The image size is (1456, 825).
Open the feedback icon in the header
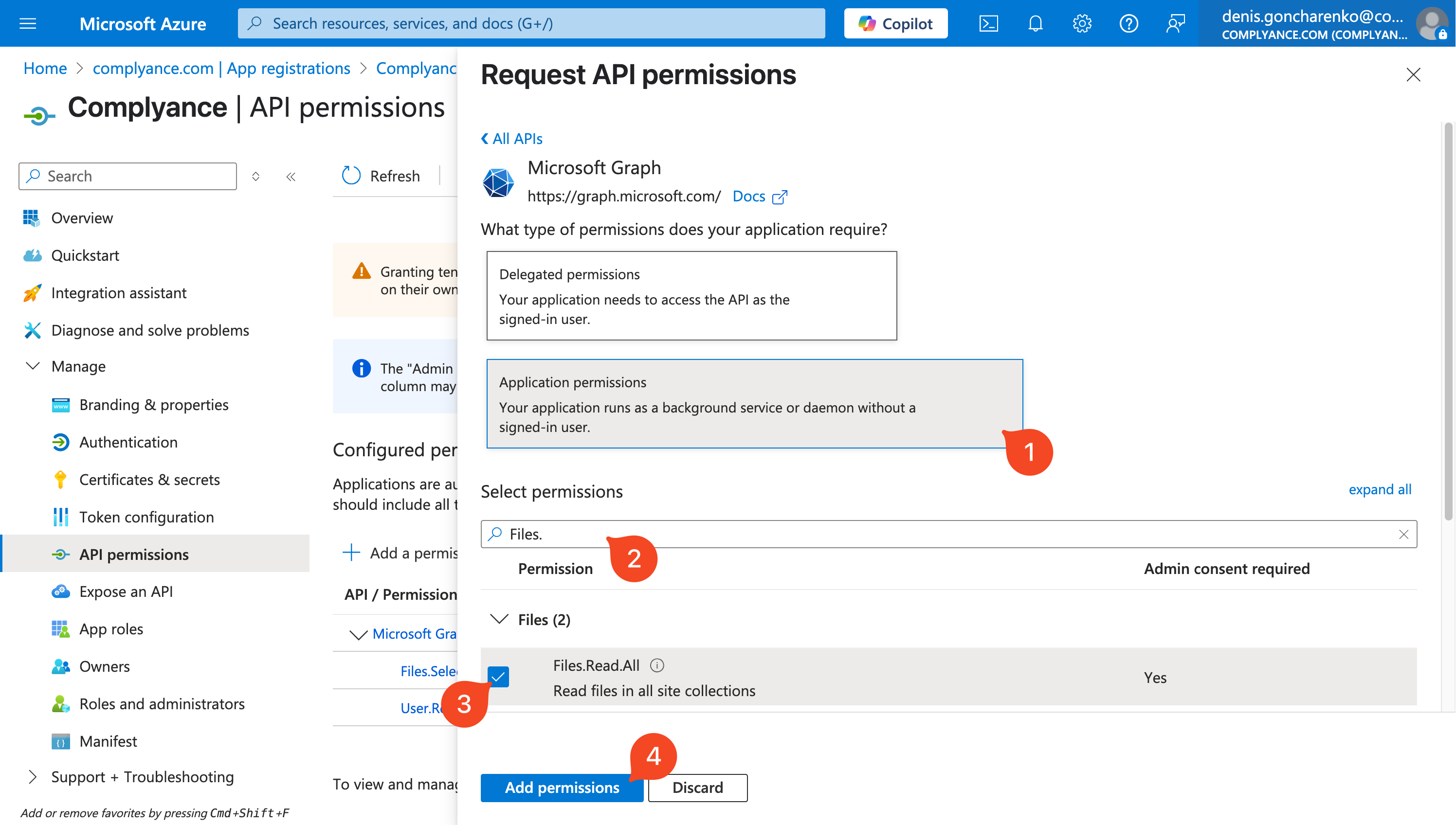tap(1175, 23)
